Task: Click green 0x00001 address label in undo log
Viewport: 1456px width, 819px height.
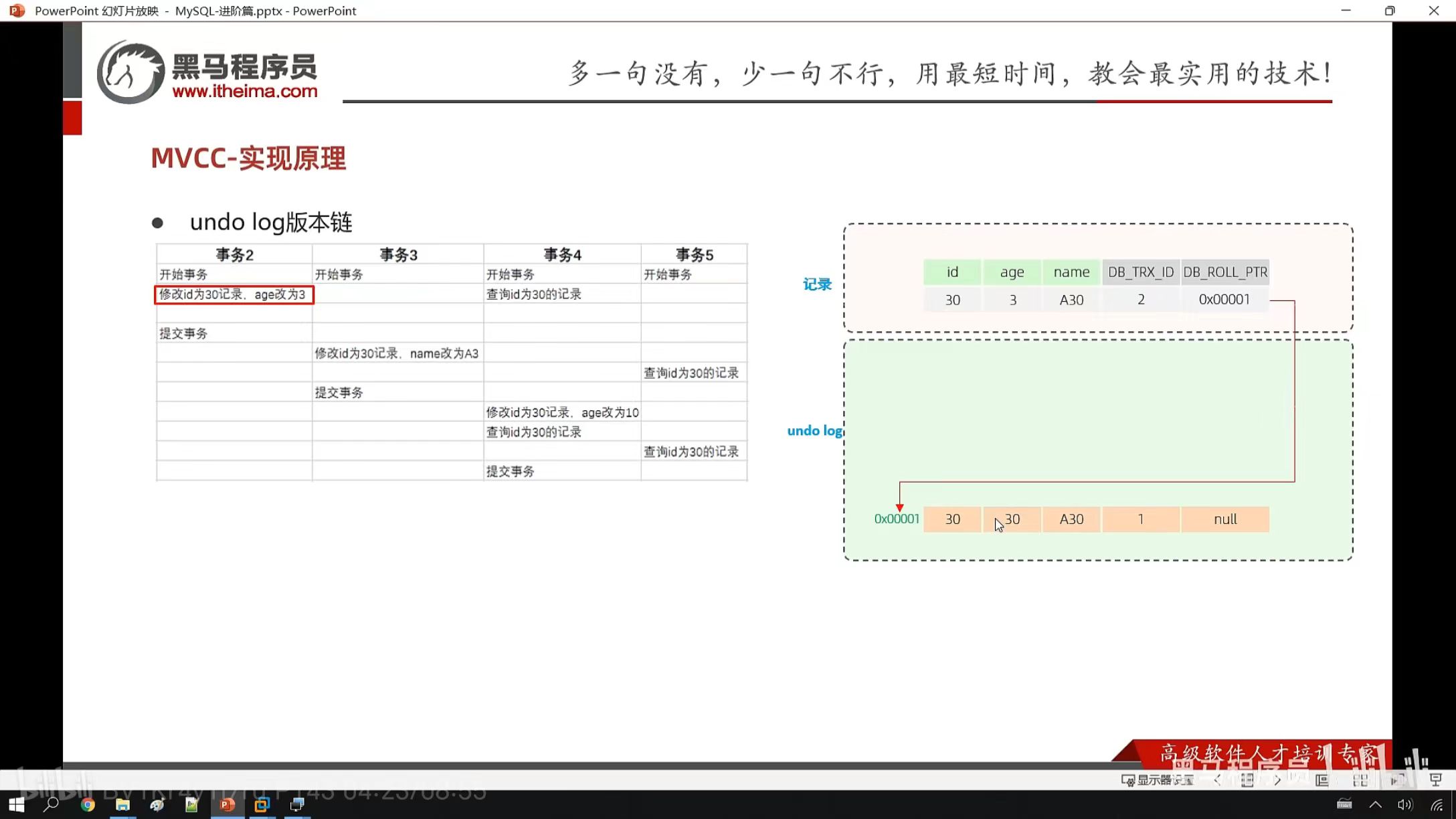Action: click(897, 519)
